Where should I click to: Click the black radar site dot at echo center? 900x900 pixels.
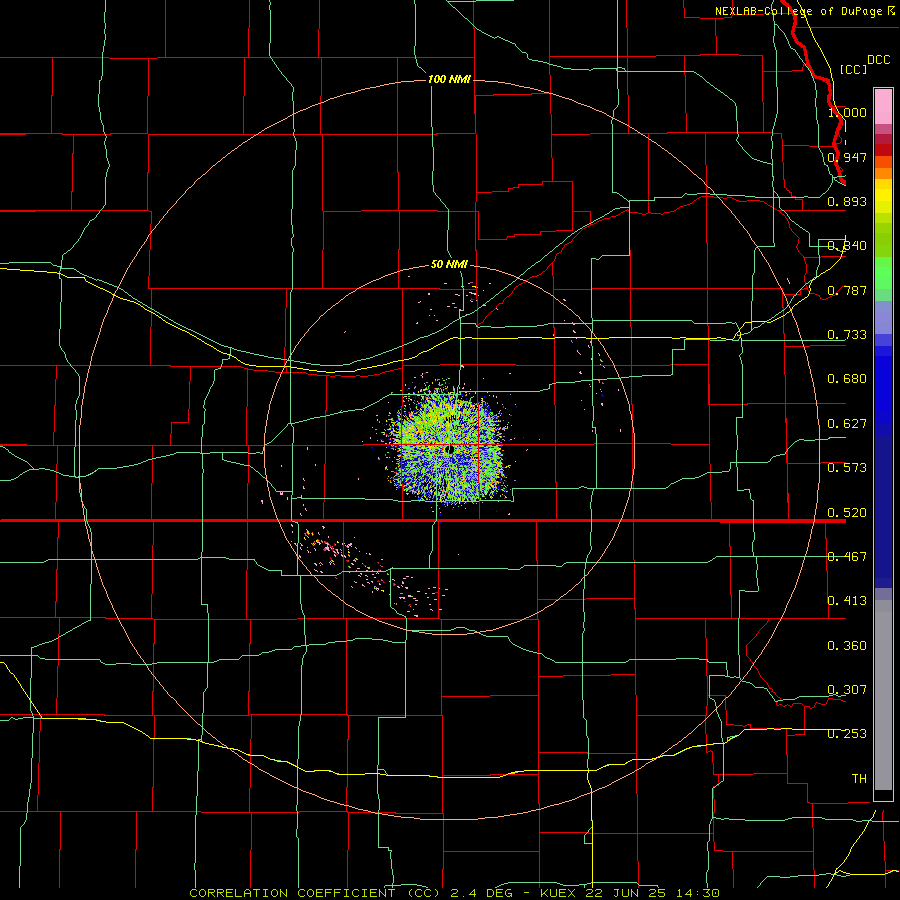click(450, 449)
